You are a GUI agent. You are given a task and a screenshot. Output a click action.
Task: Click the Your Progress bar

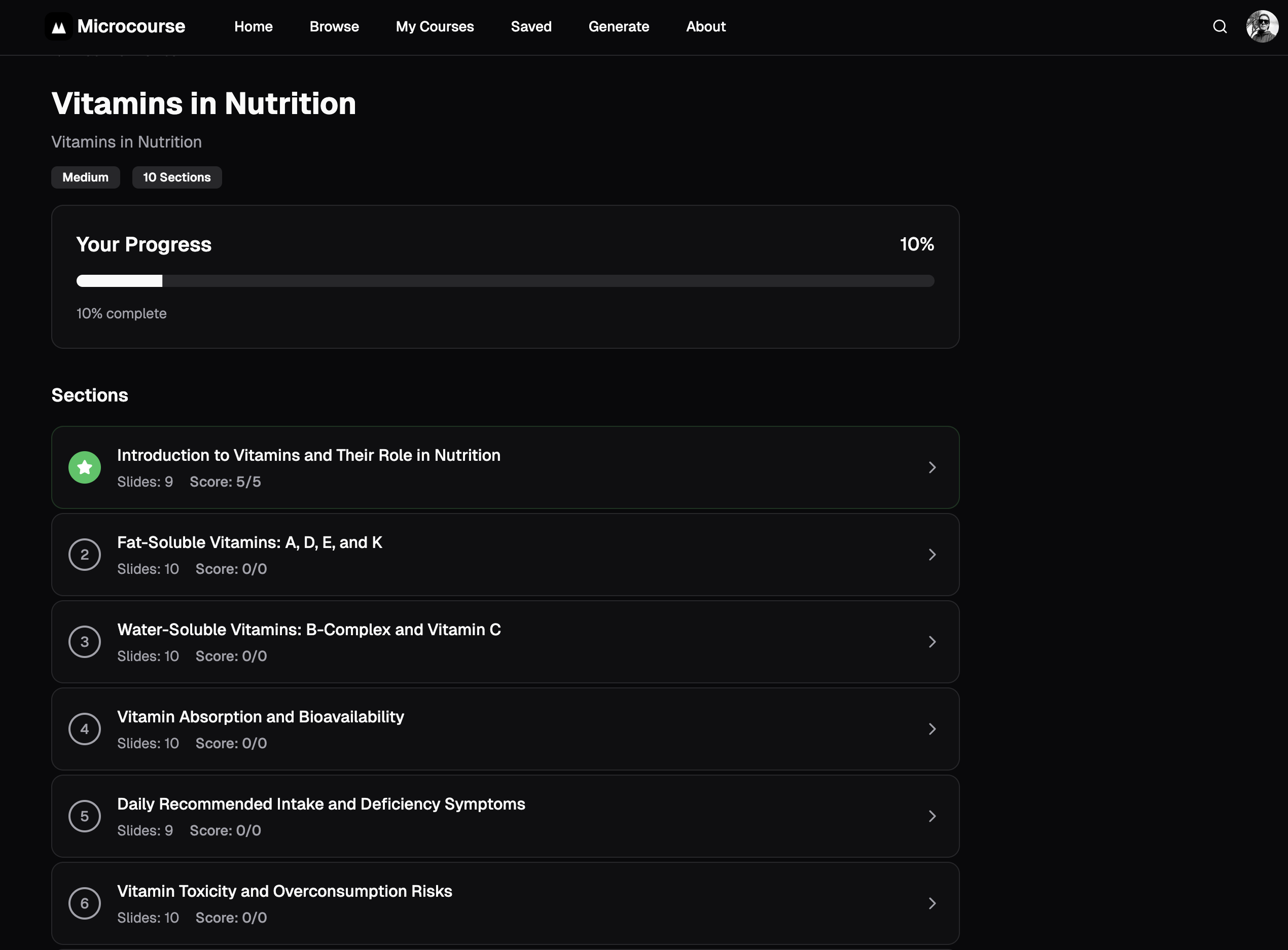(x=505, y=281)
